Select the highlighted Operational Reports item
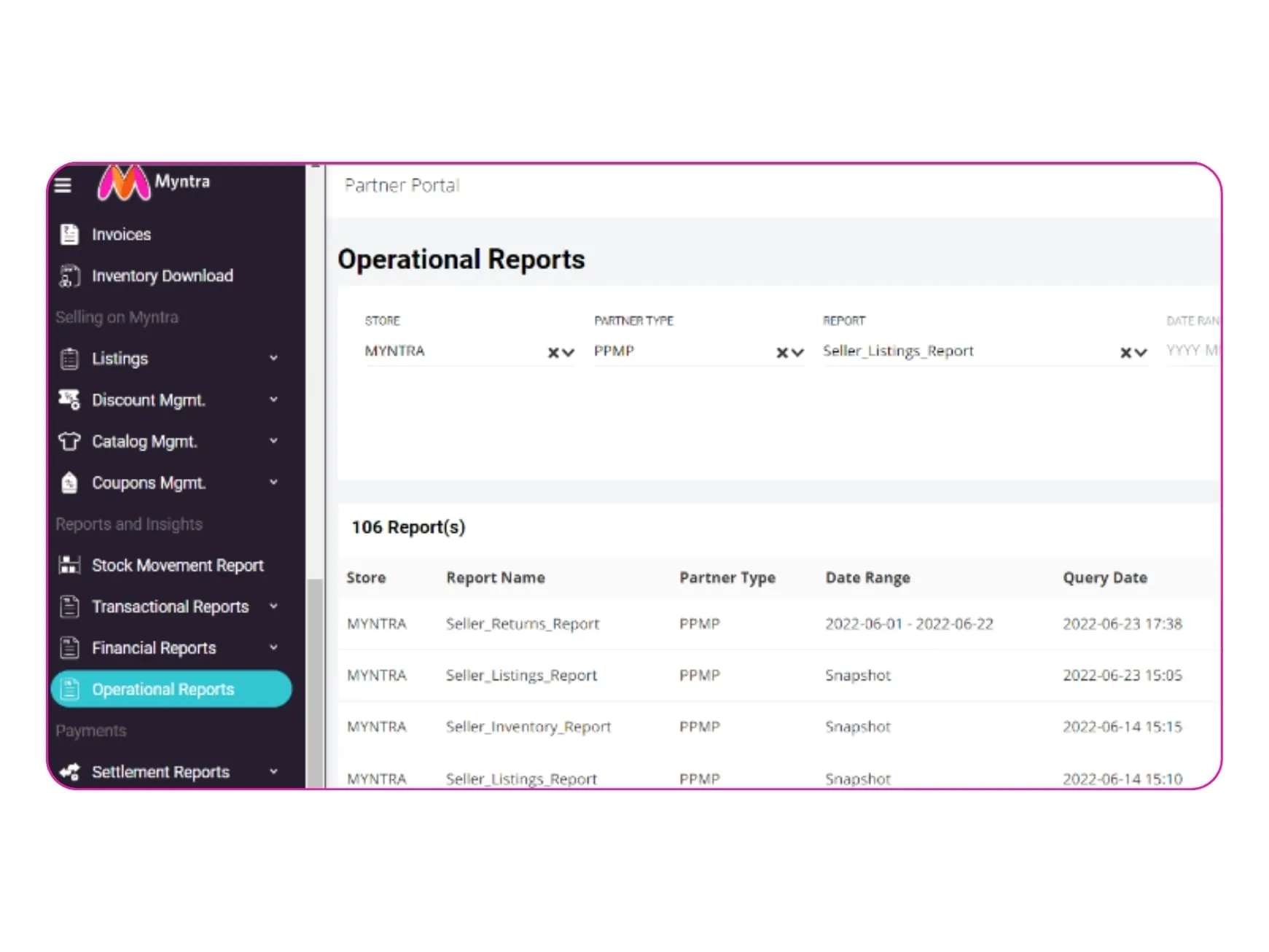The width and height of the screenshot is (1269, 952). pos(171,689)
